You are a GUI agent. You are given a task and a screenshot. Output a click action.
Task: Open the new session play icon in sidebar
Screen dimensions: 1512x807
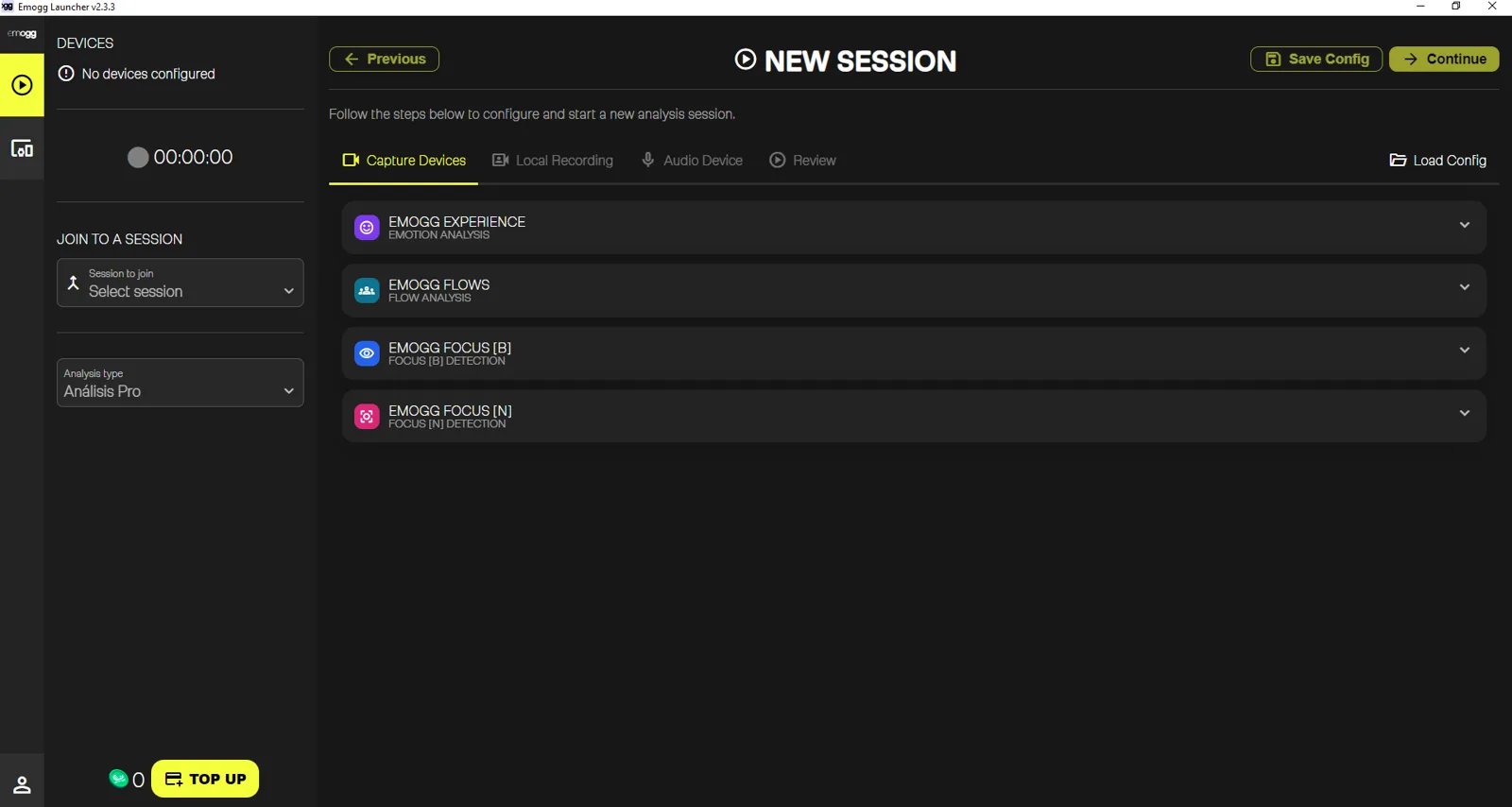(22, 85)
